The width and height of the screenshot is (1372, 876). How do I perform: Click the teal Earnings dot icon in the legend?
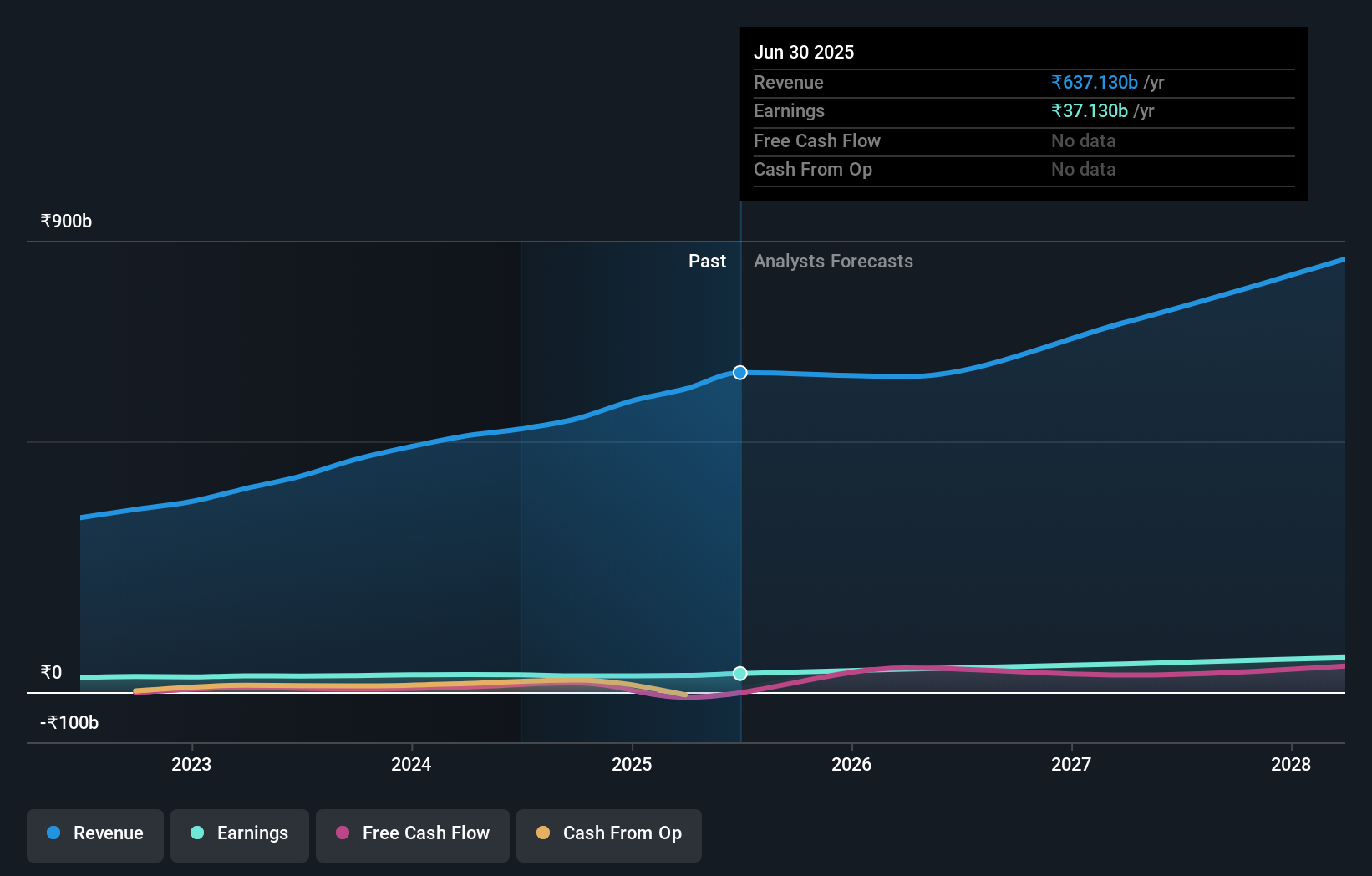196,833
